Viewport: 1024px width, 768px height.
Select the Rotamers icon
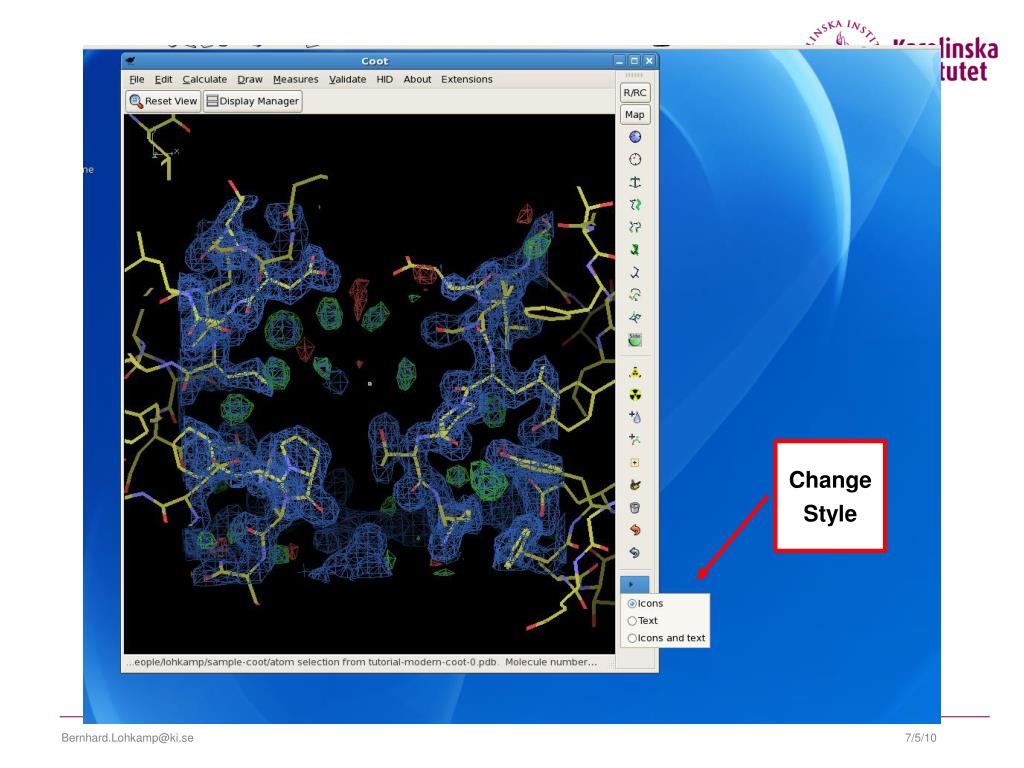coord(635,272)
